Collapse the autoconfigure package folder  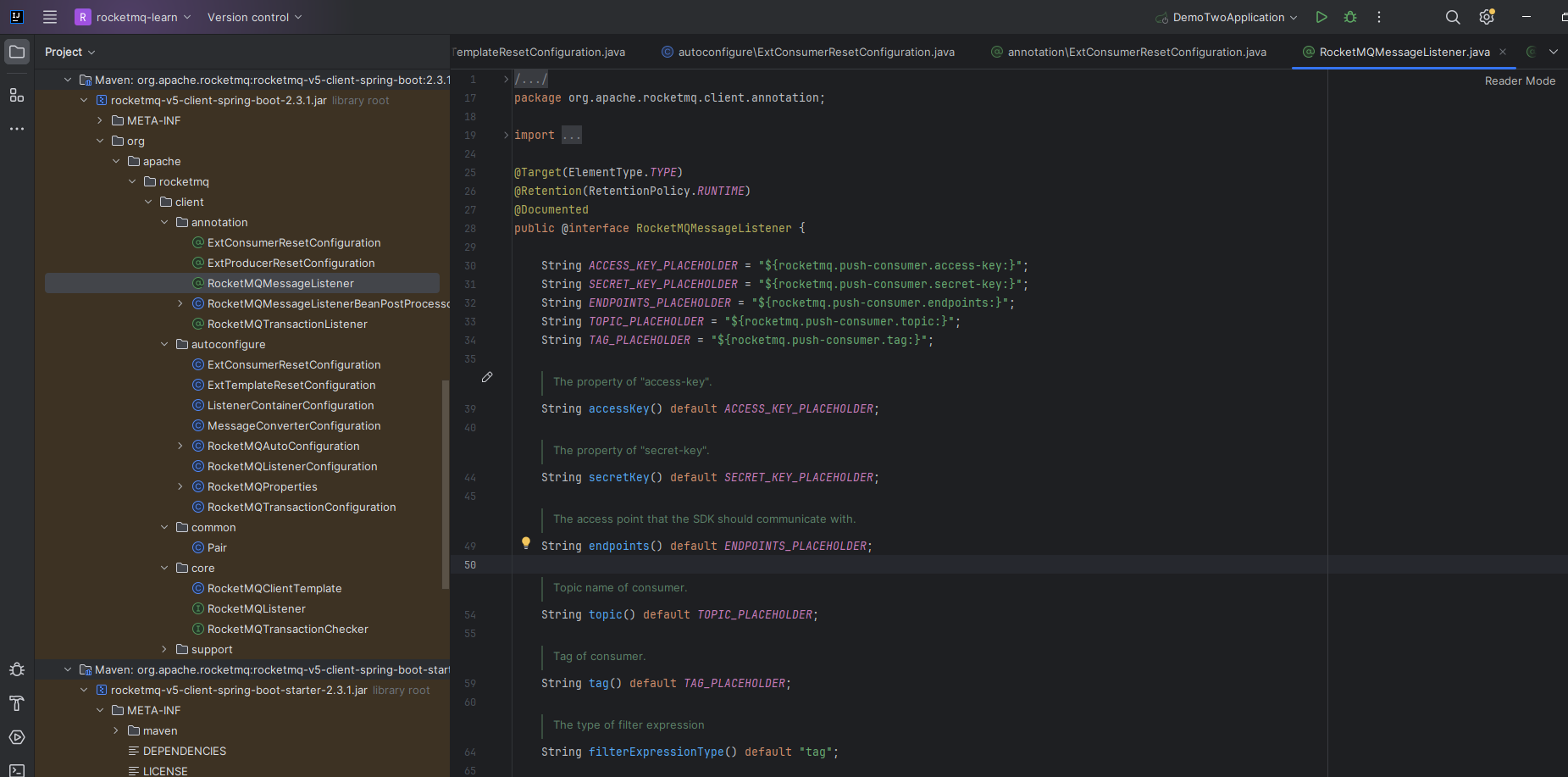pyautogui.click(x=164, y=344)
